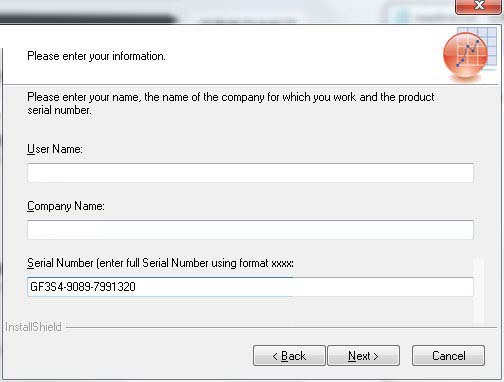This screenshot has height=382, width=504.
Task: Click the instruction paragraph about product serial number
Action: tap(231, 103)
